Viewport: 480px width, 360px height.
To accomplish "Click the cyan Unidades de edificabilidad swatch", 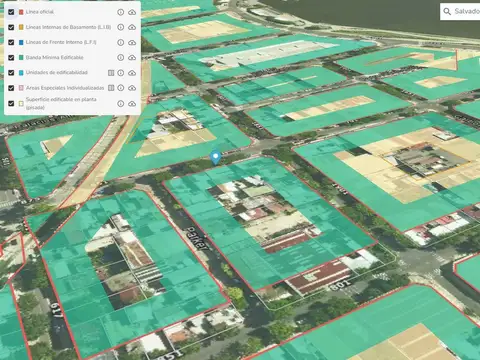I will click(x=21, y=73).
